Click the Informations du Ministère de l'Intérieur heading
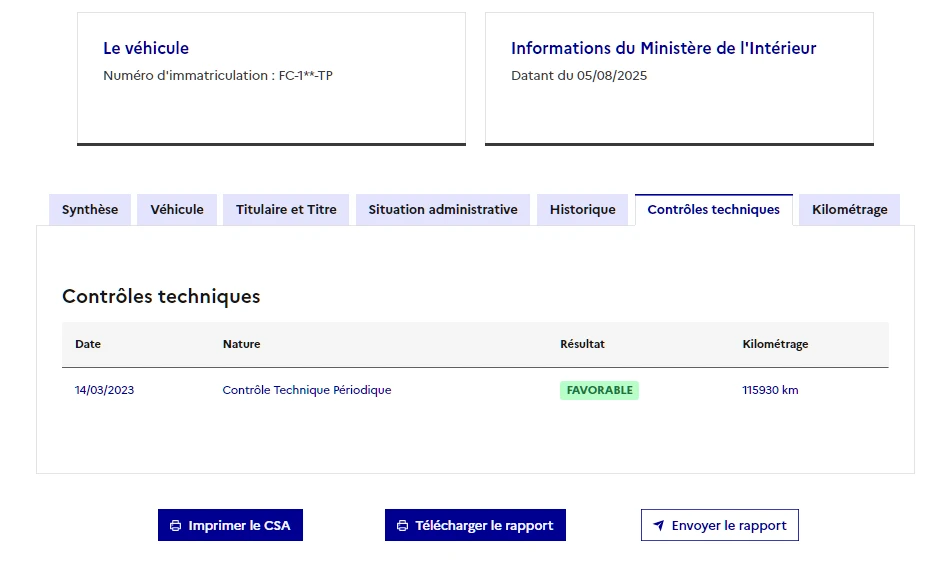The image size is (948, 572). click(x=664, y=48)
